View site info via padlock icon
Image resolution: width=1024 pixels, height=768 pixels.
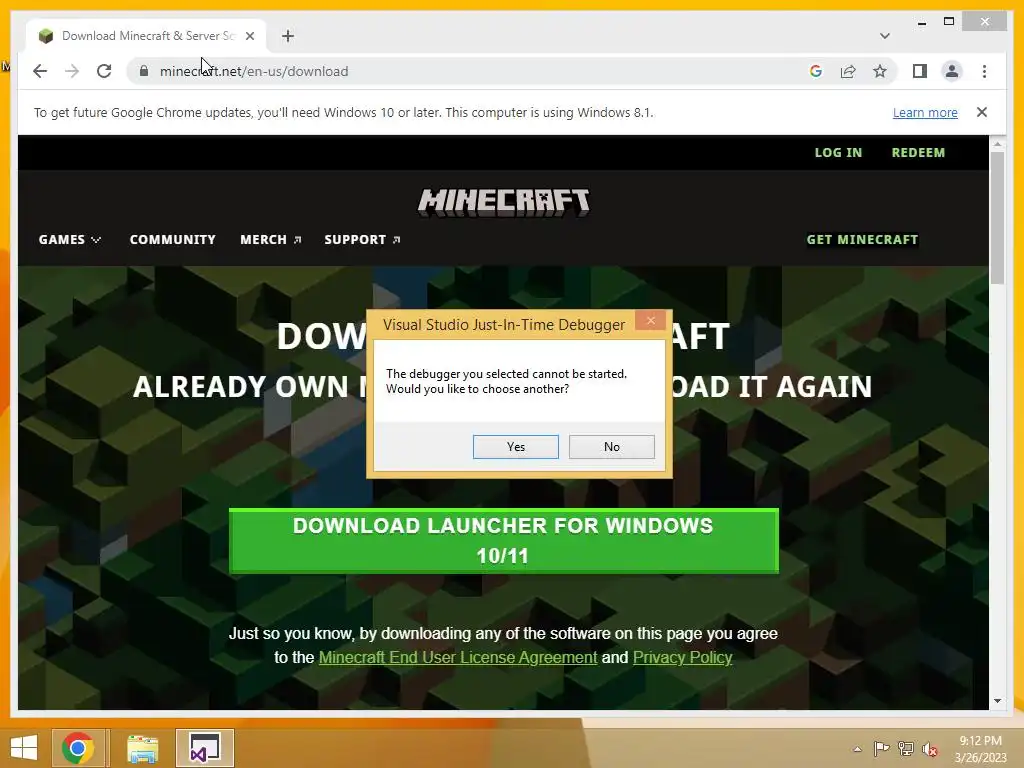144,71
